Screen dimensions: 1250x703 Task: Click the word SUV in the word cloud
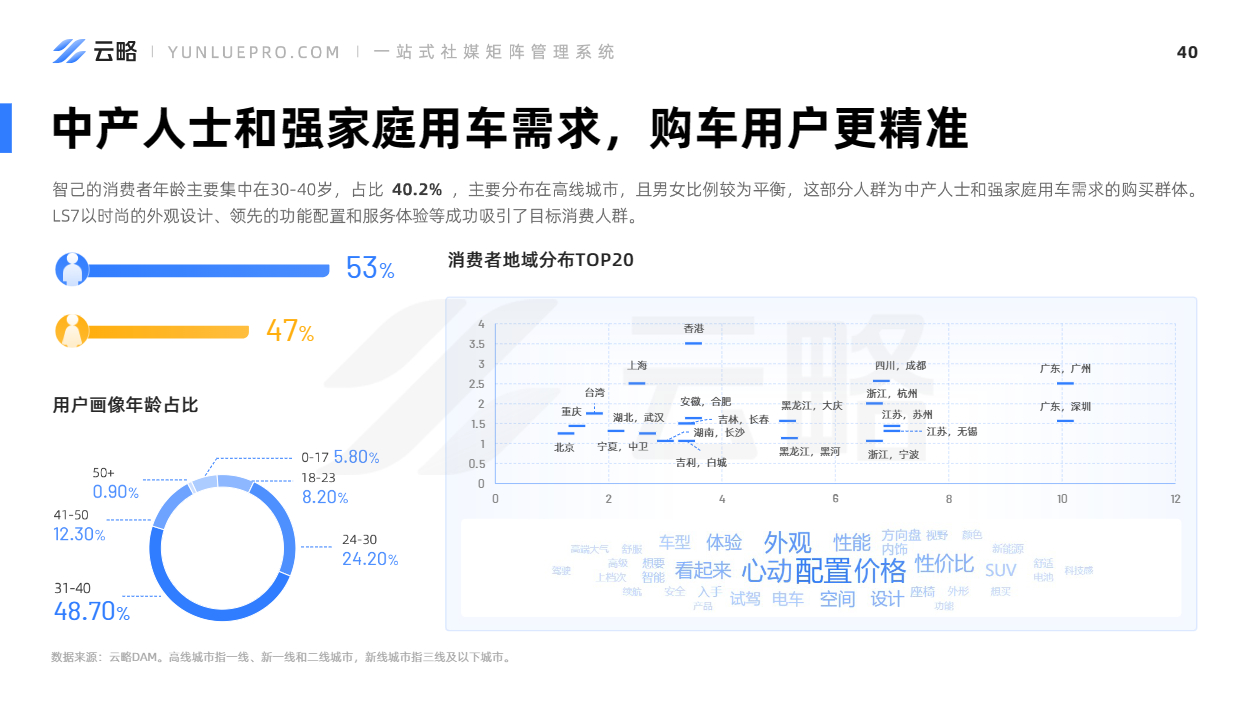pos(1000,570)
